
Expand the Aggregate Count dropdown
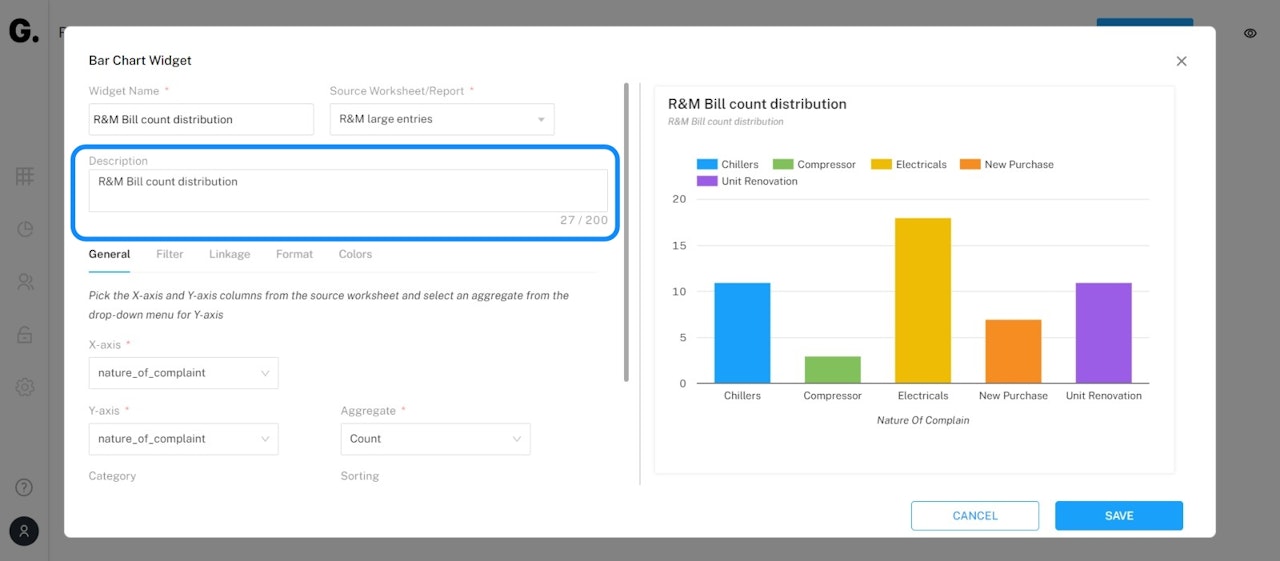point(435,439)
